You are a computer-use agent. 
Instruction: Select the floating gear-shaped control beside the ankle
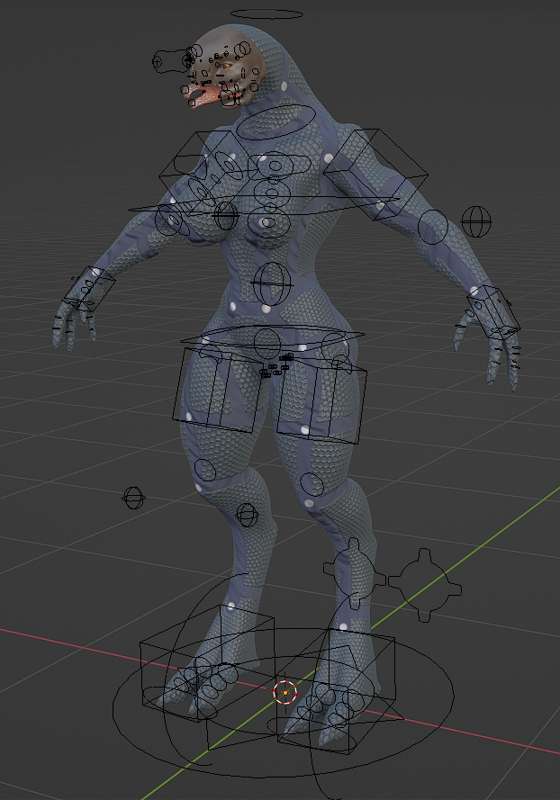[x=425, y=585]
